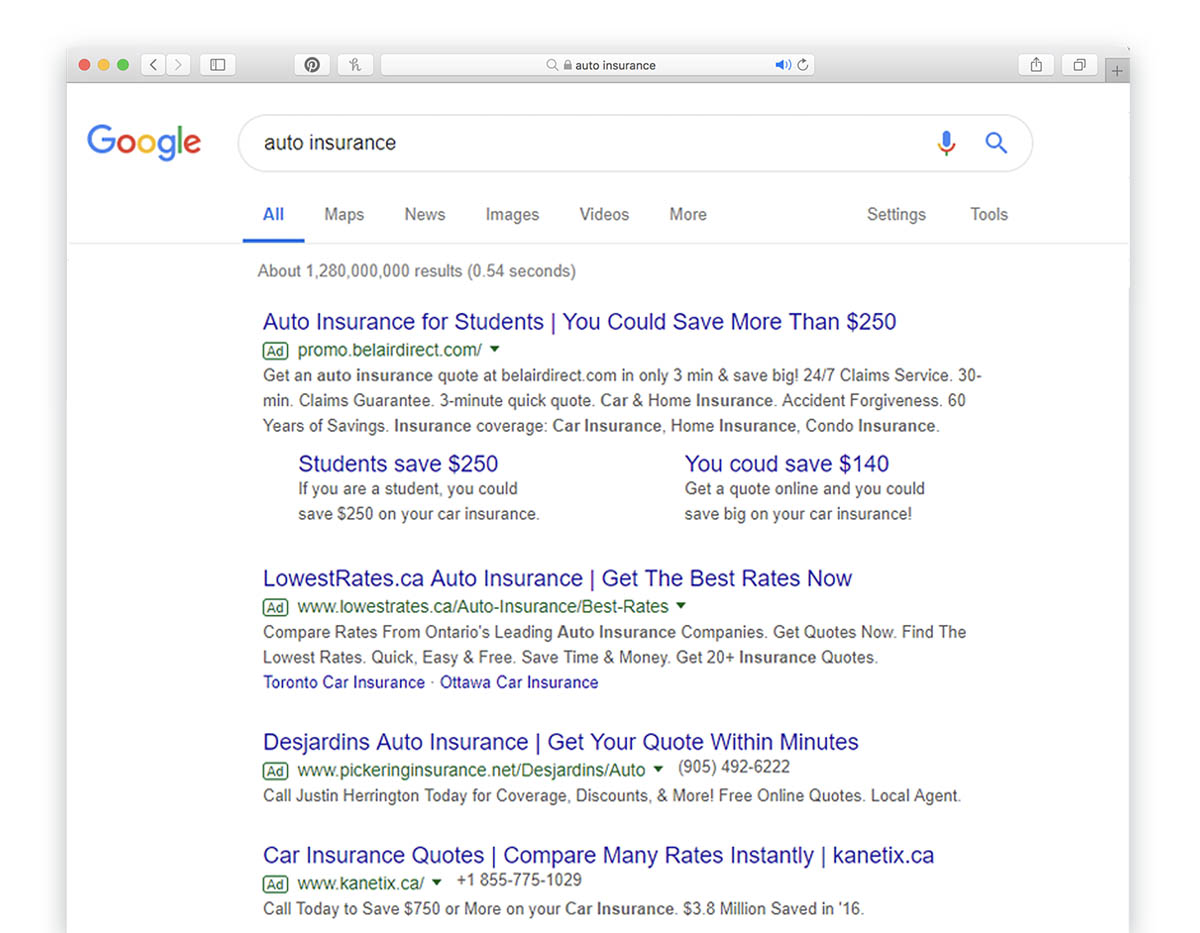Click the phone number (905) 492-6222
1200x933 pixels.
pyautogui.click(x=734, y=767)
